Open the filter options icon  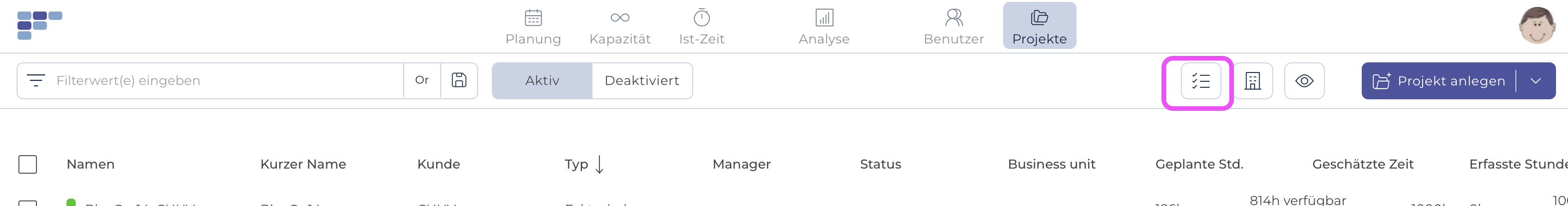pyautogui.click(x=36, y=80)
